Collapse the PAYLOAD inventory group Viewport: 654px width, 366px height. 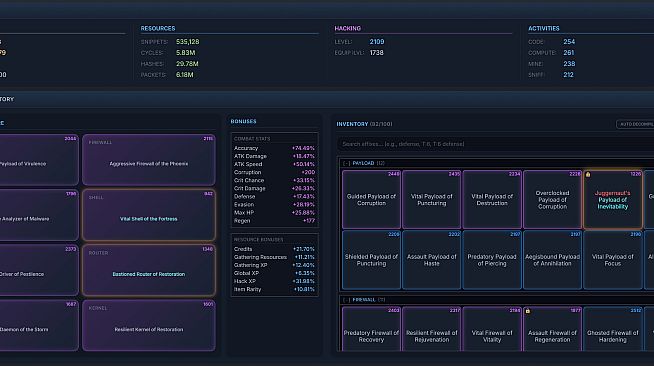click(x=346, y=163)
